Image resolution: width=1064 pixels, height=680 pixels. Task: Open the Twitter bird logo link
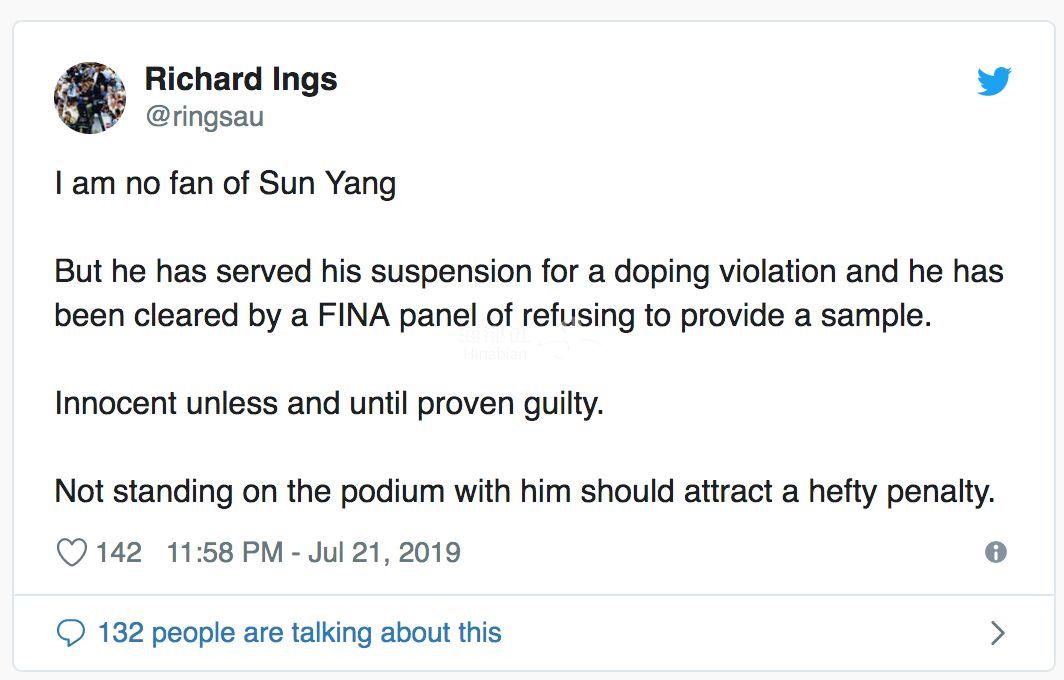click(994, 81)
